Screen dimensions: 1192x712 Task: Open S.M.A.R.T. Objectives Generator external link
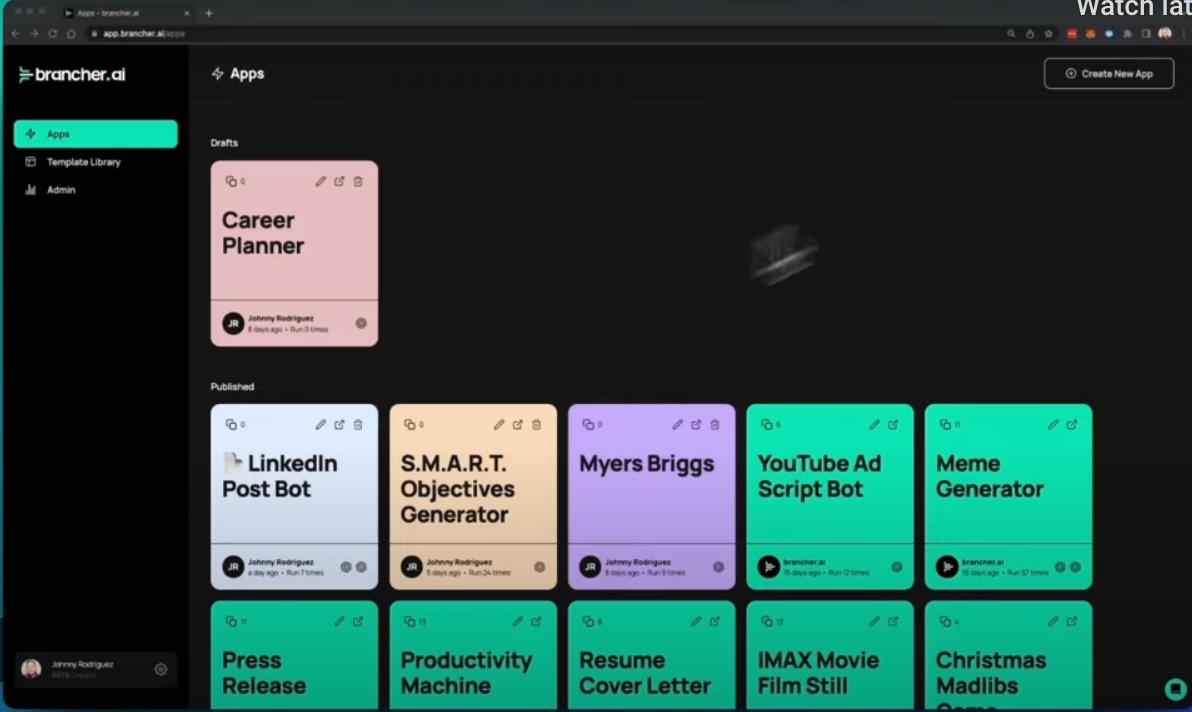coord(518,425)
